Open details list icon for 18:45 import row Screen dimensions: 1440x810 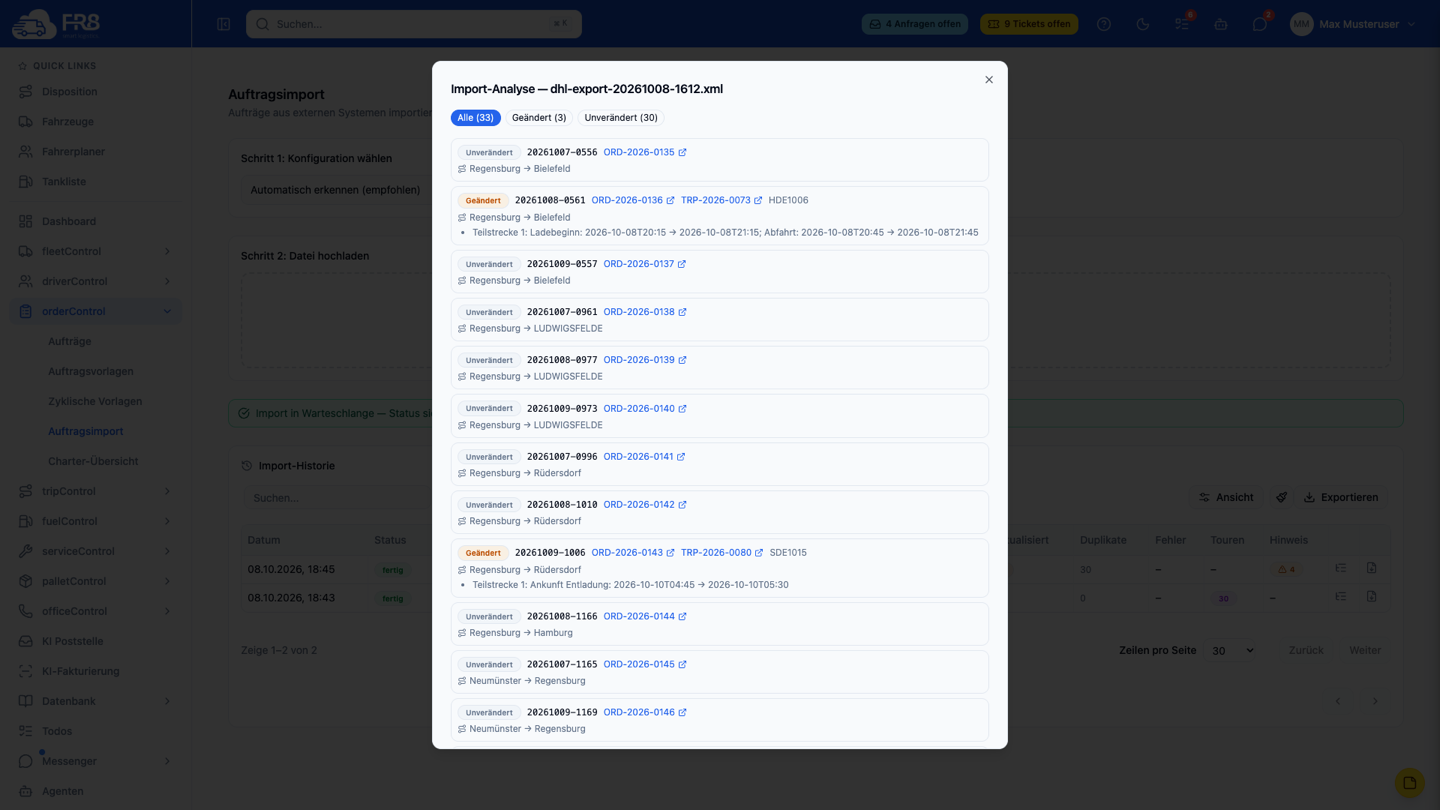point(1341,568)
